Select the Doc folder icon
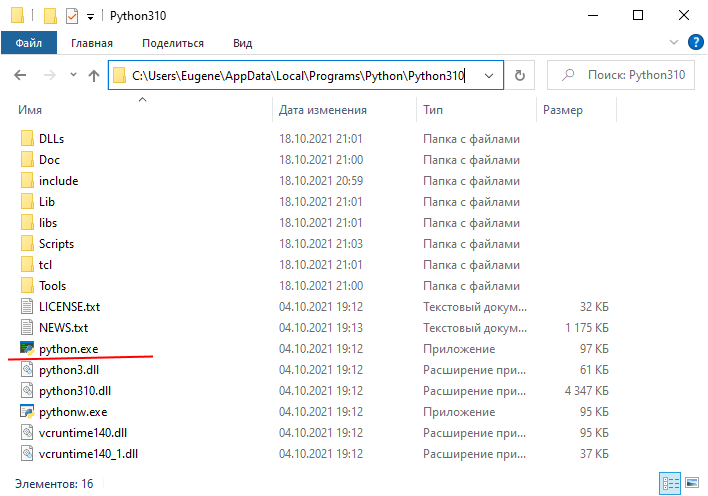The height and width of the screenshot is (496, 708). 27,159
